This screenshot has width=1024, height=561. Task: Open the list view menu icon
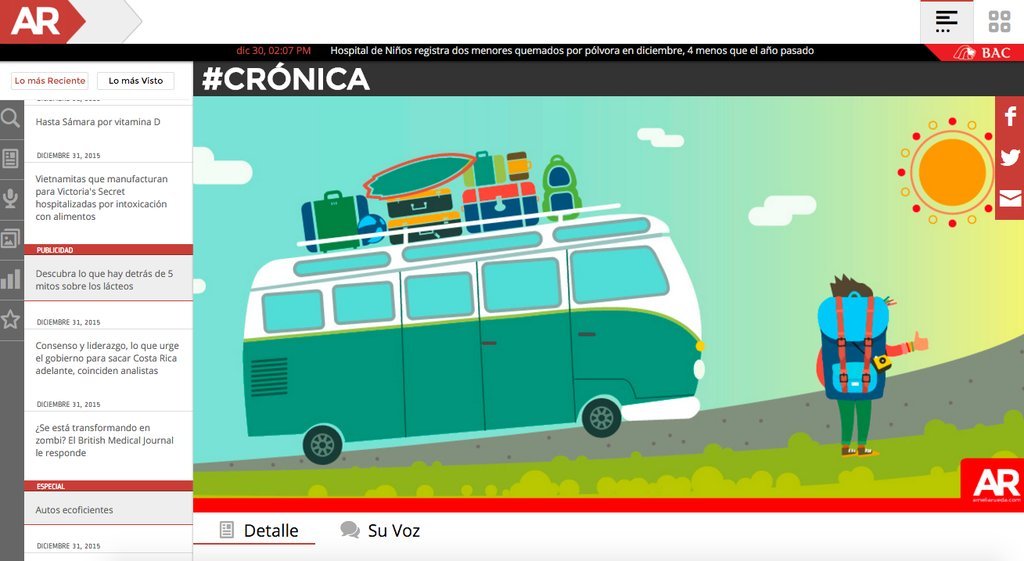pos(946,22)
